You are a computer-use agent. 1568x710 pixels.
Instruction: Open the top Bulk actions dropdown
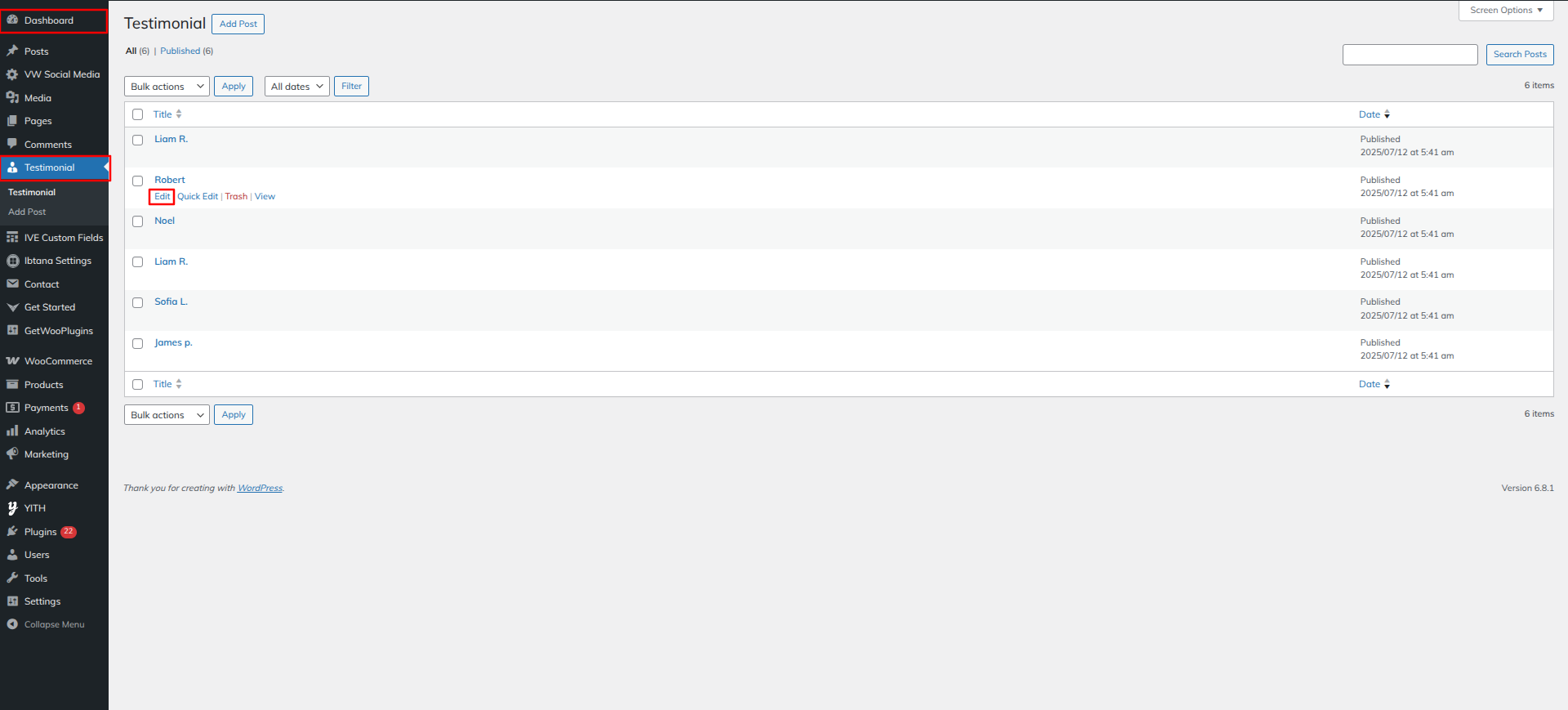(x=167, y=87)
